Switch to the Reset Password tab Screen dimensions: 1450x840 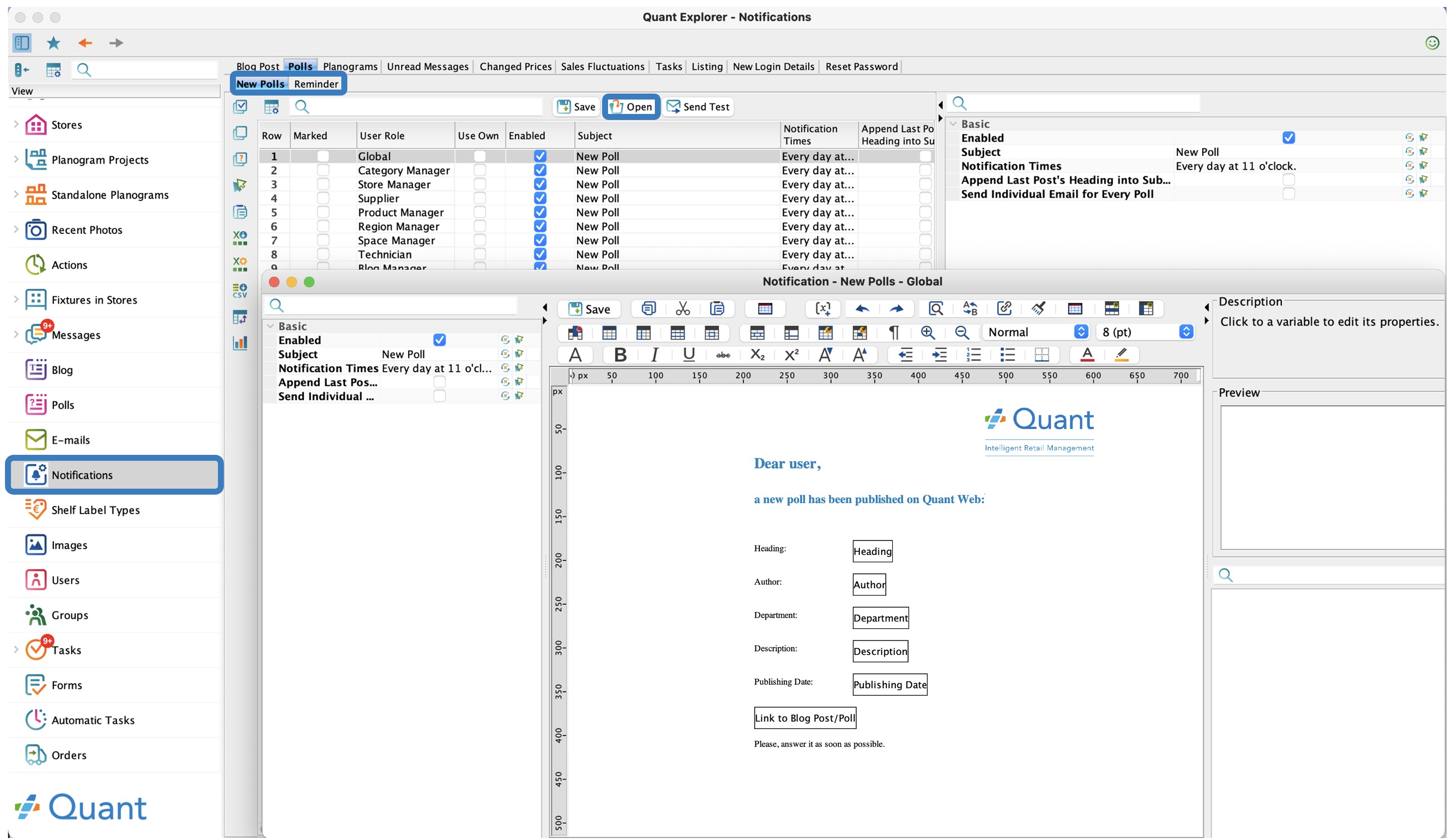point(861,67)
